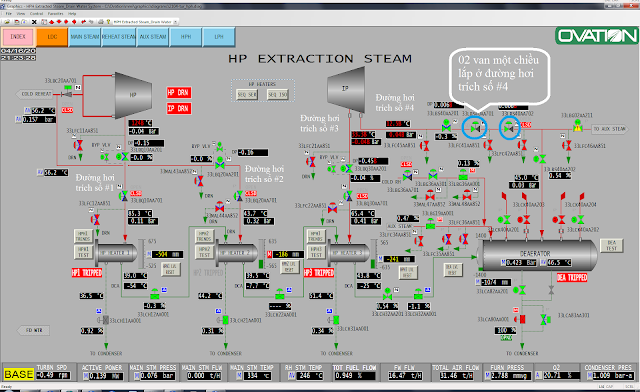Select HP heater 1 emergency drain valve 33LCH11AA001
Screen dimensions: 640x392
[x=104, y=320]
